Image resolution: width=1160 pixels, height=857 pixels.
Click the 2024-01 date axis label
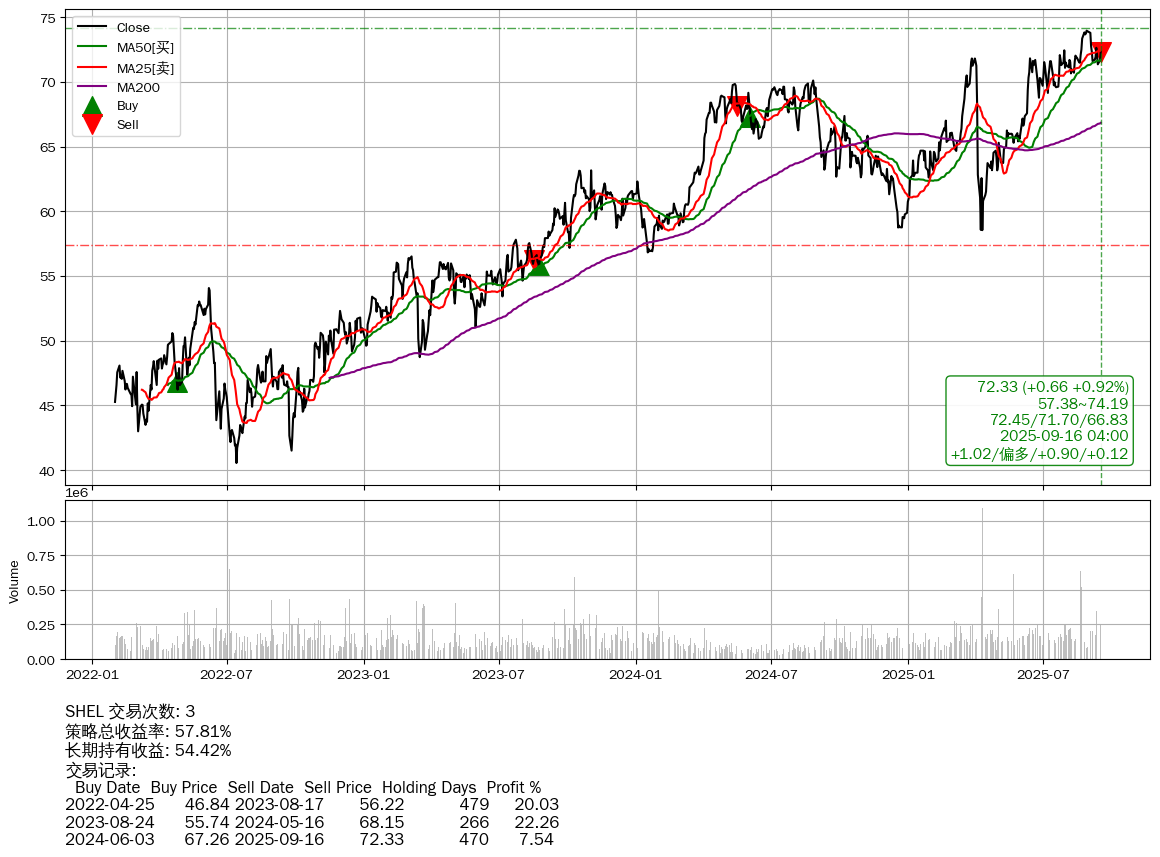click(x=636, y=675)
